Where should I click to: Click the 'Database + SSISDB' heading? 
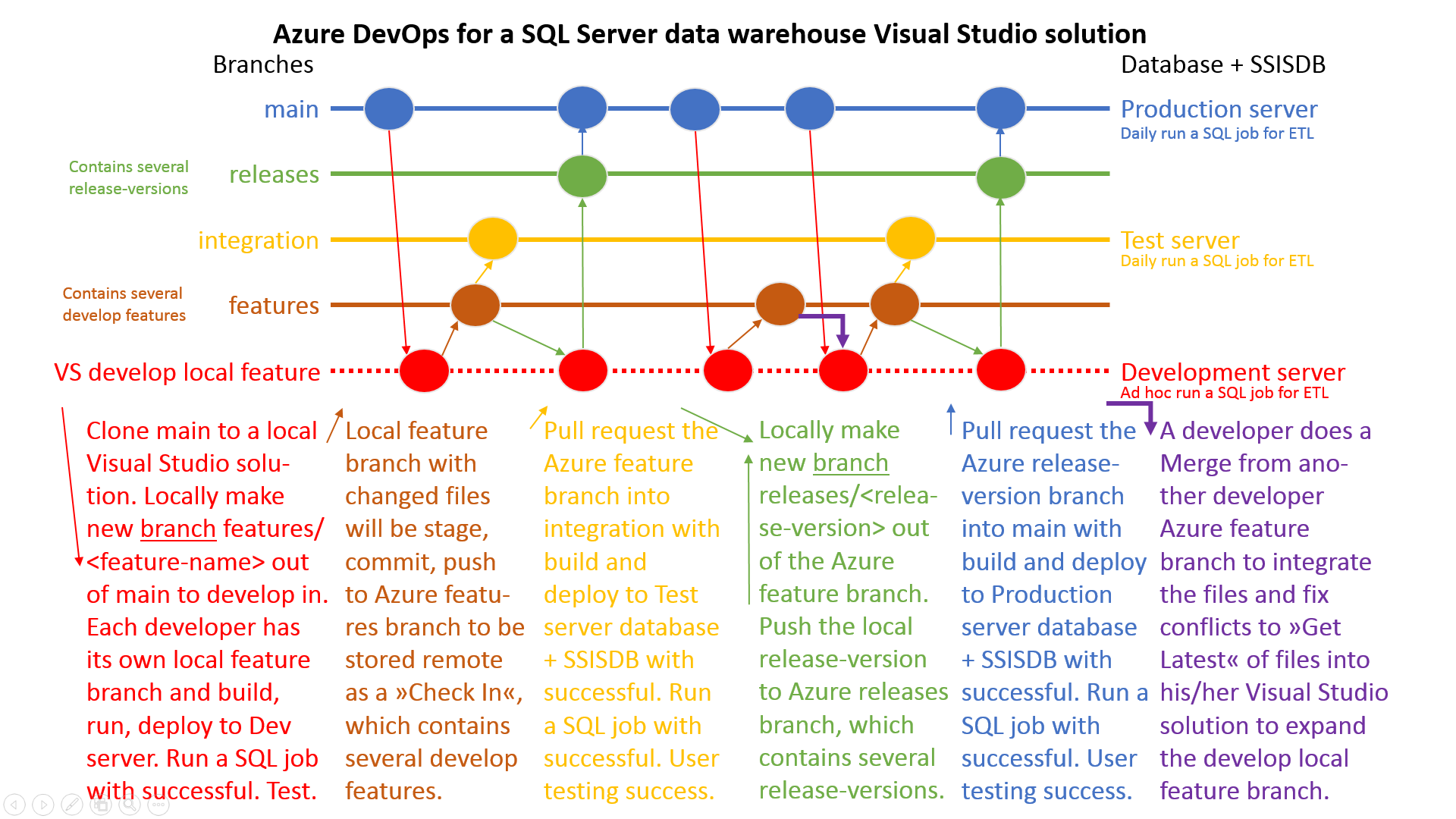[1223, 64]
